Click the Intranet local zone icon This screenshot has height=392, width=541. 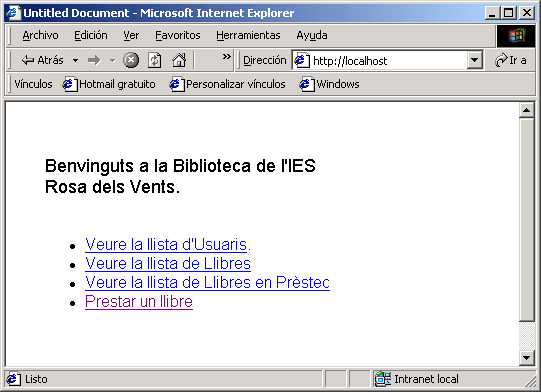coord(383,379)
